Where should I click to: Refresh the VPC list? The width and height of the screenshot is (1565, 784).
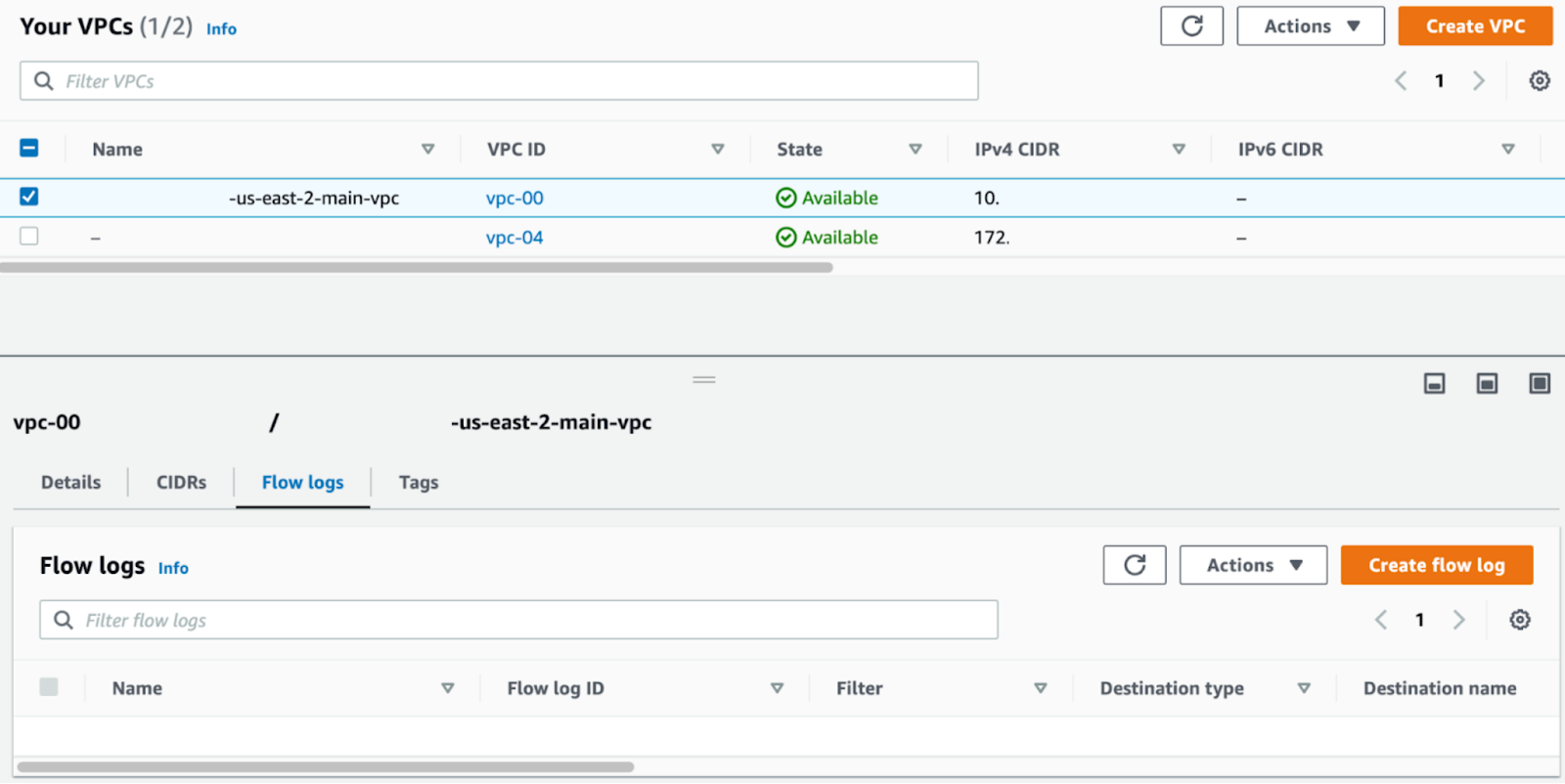(x=1190, y=26)
